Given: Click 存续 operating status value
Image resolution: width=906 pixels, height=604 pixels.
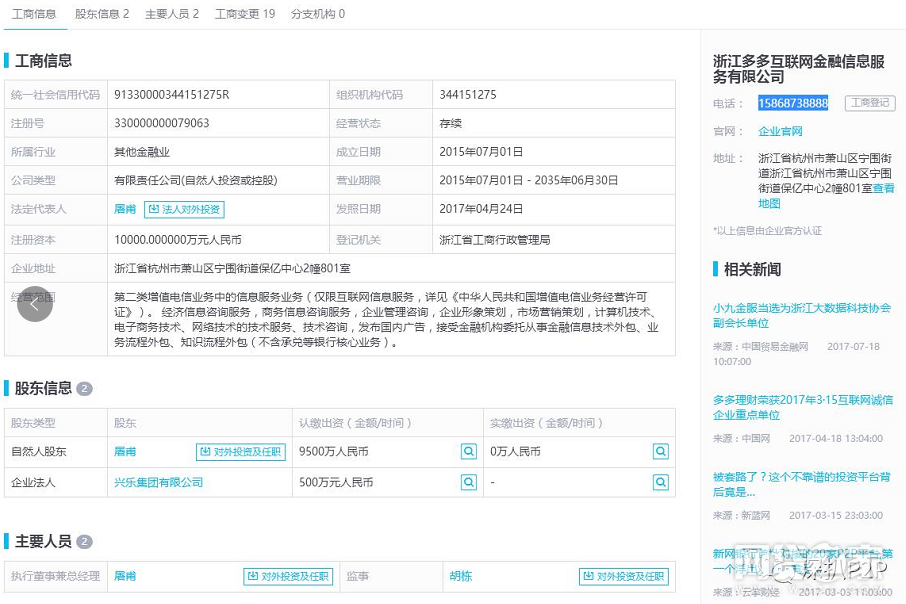Looking at the screenshot, I should point(450,123).
